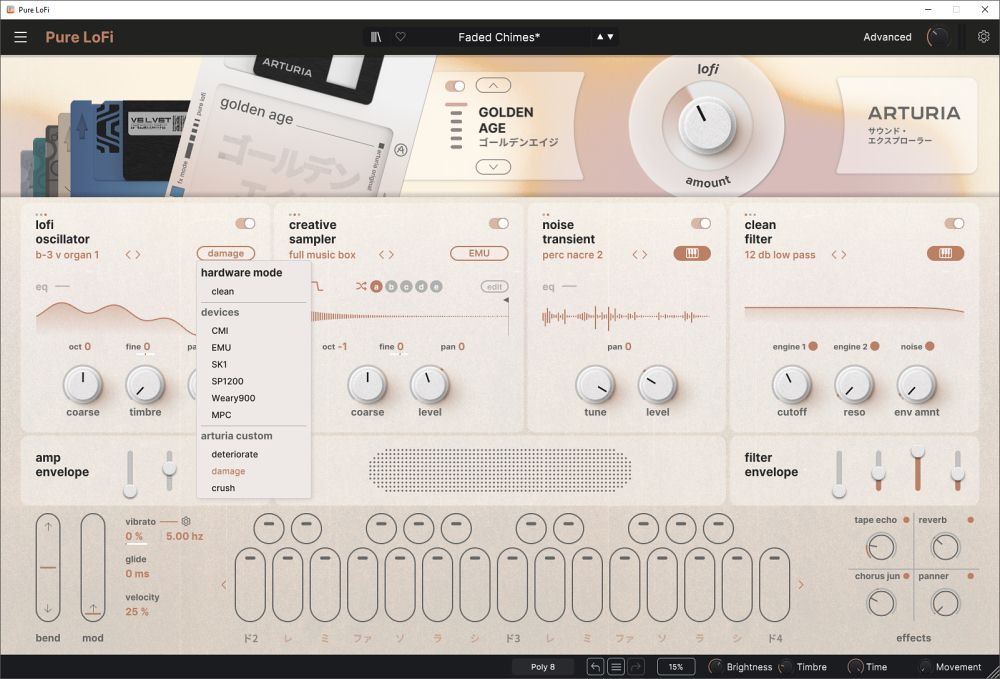Image resolution: width=1000 pixels, height=679 pixels.
Task: Toggle tape echo effect on/off dot
Action: pyautogui.click(x=906, y=520)
